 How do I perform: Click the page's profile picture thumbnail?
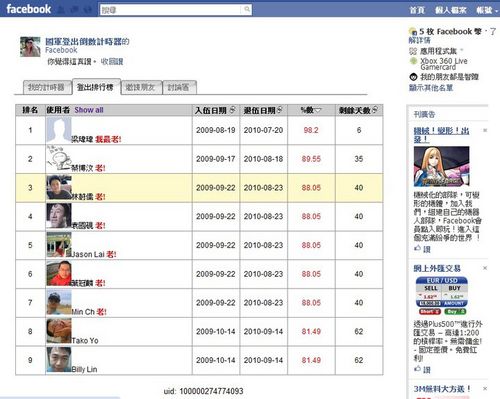pos(30,47)
